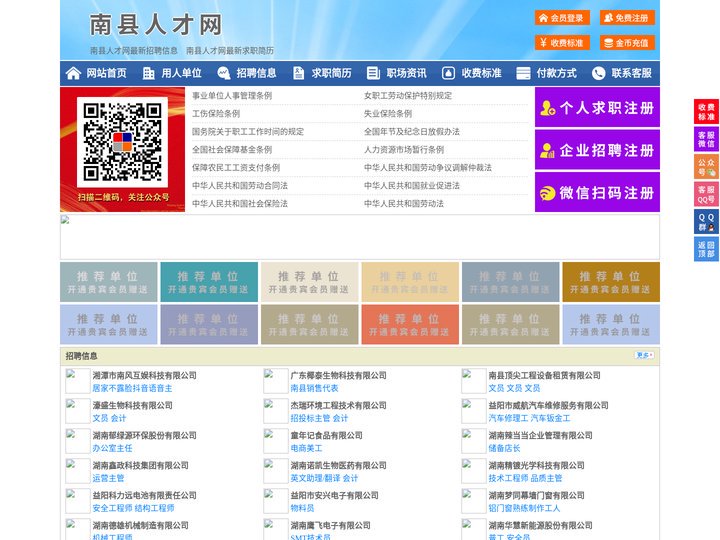Click the phone icon beside 联系客服
Screen dimensions: 720x540
598,73
